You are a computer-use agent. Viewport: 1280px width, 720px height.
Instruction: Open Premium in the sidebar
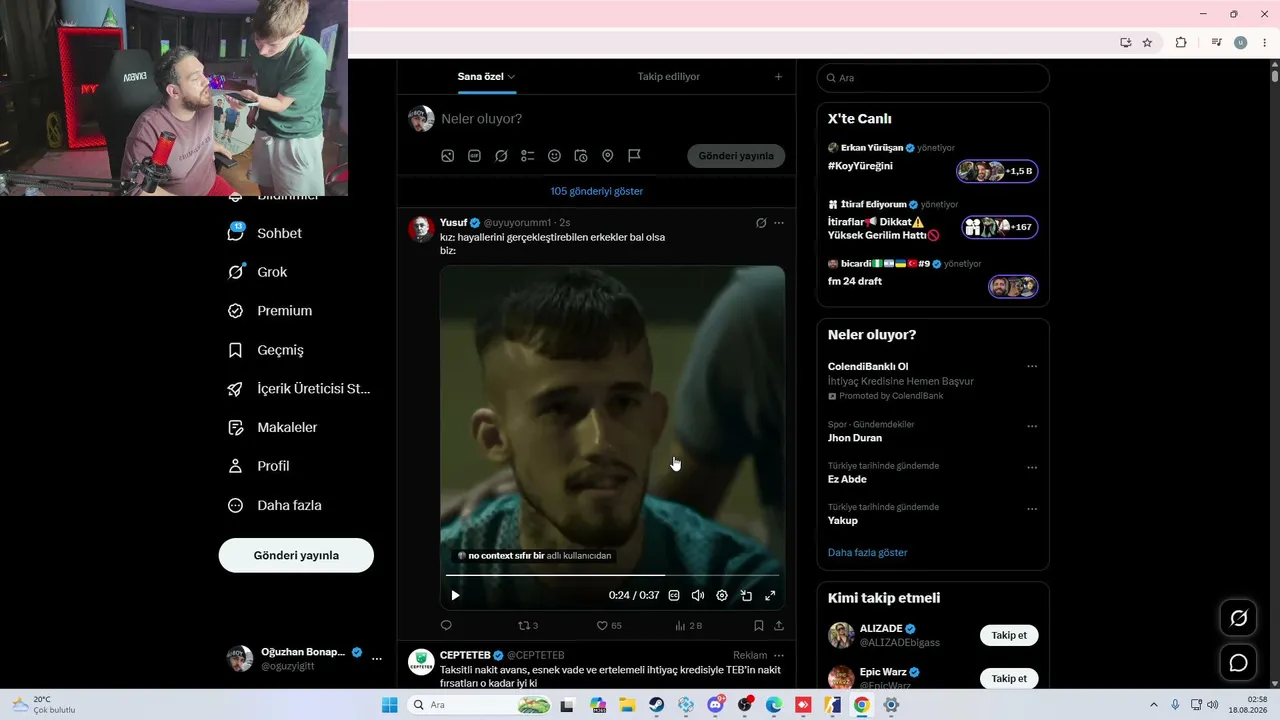[270, 311]
